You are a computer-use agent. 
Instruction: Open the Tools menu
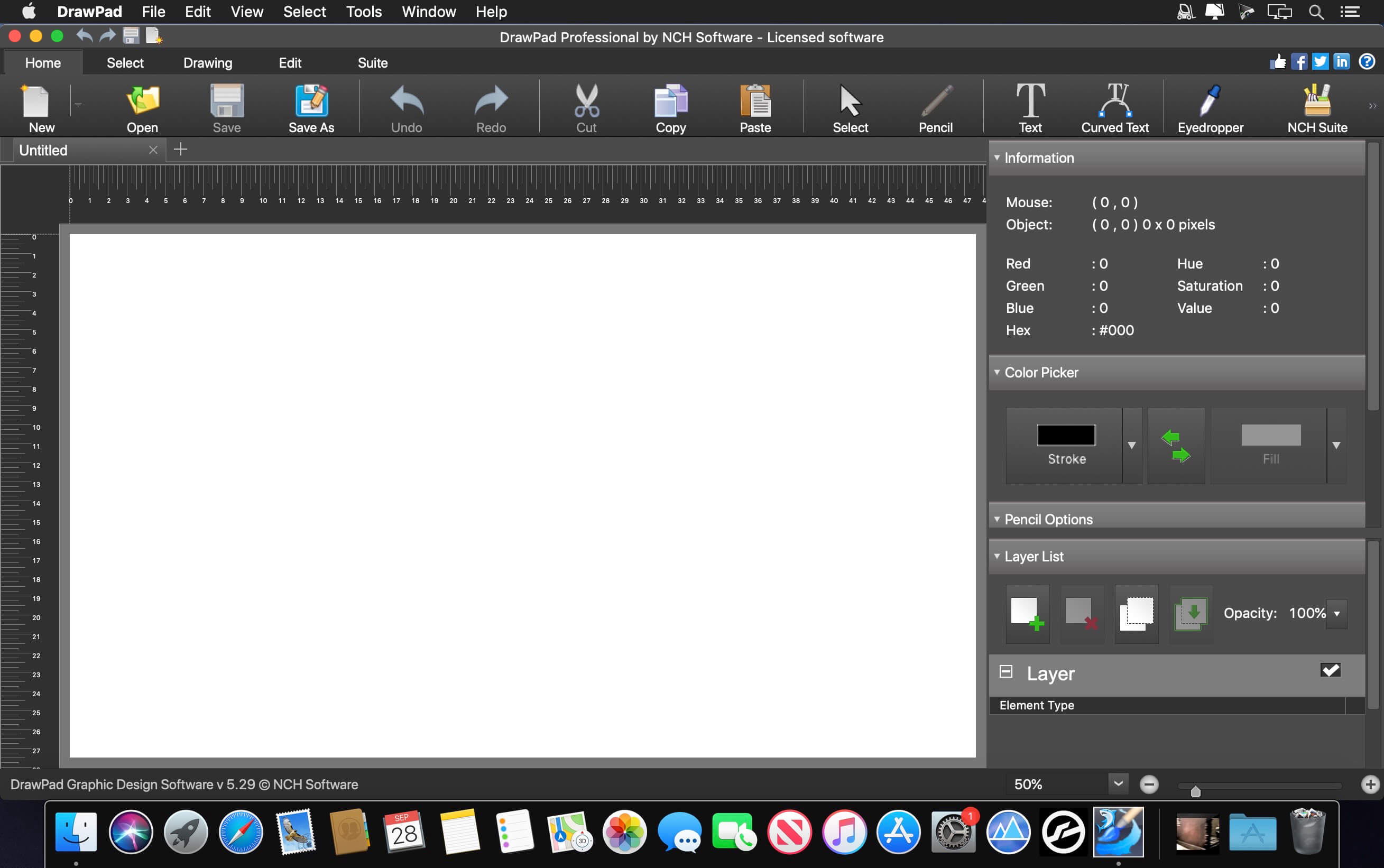363,12
